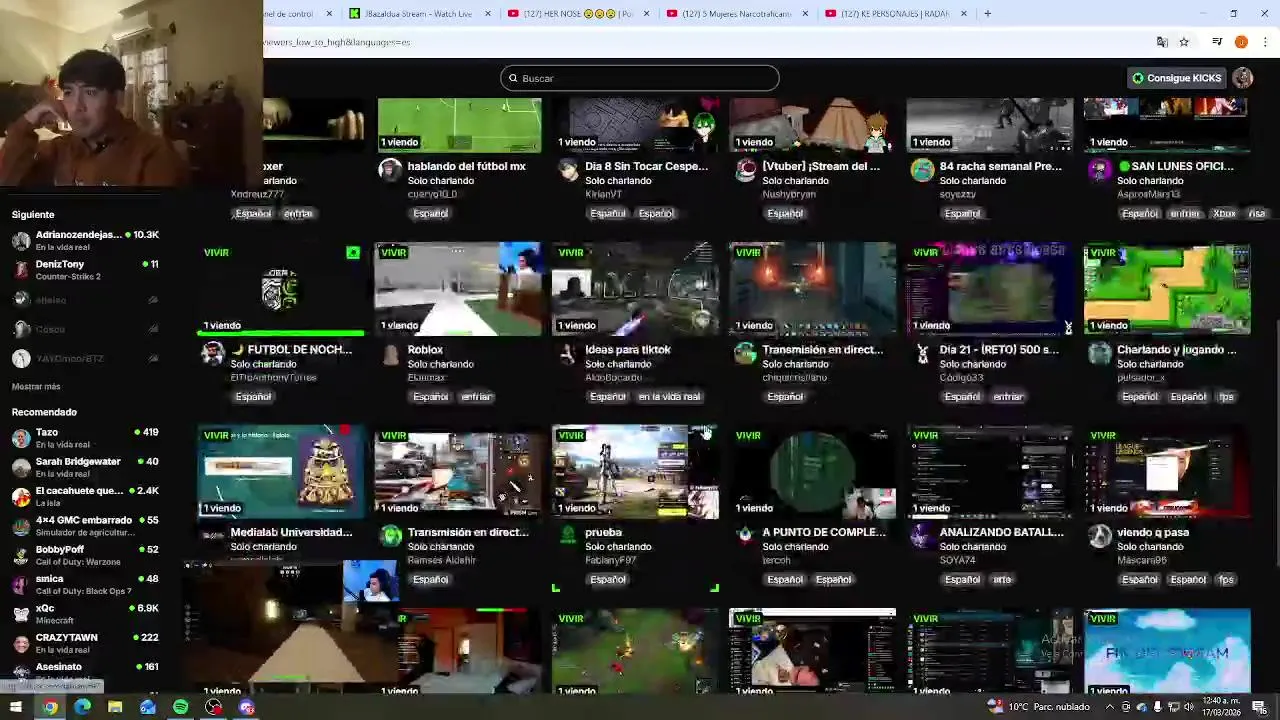Image resolution: width=1280 pixels, height=720 pixels.
Task: Click the search magnifier icon in Buscar box
Action: 513,78
